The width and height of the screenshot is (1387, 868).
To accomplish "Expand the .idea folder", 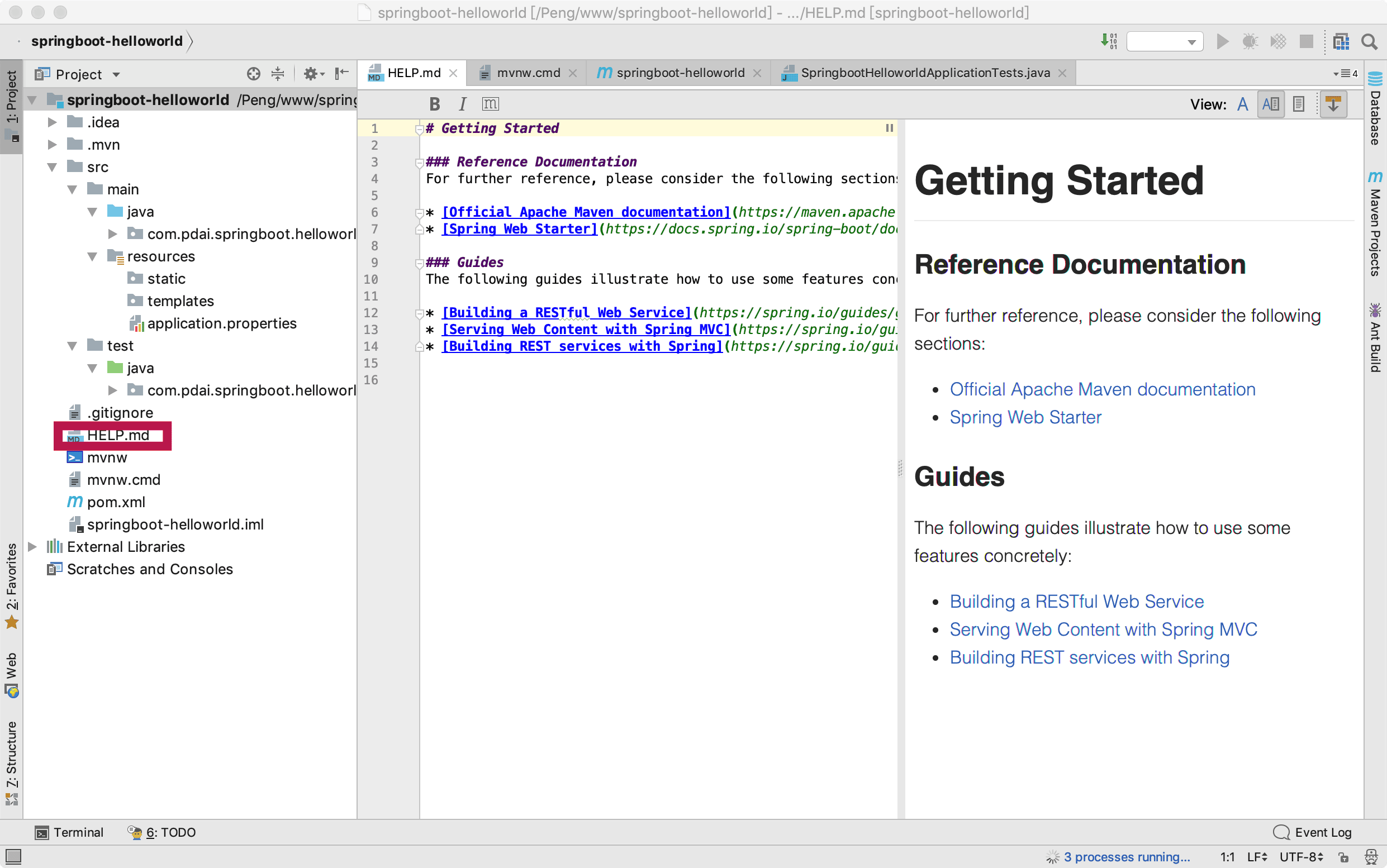I will tap(53, 122).
